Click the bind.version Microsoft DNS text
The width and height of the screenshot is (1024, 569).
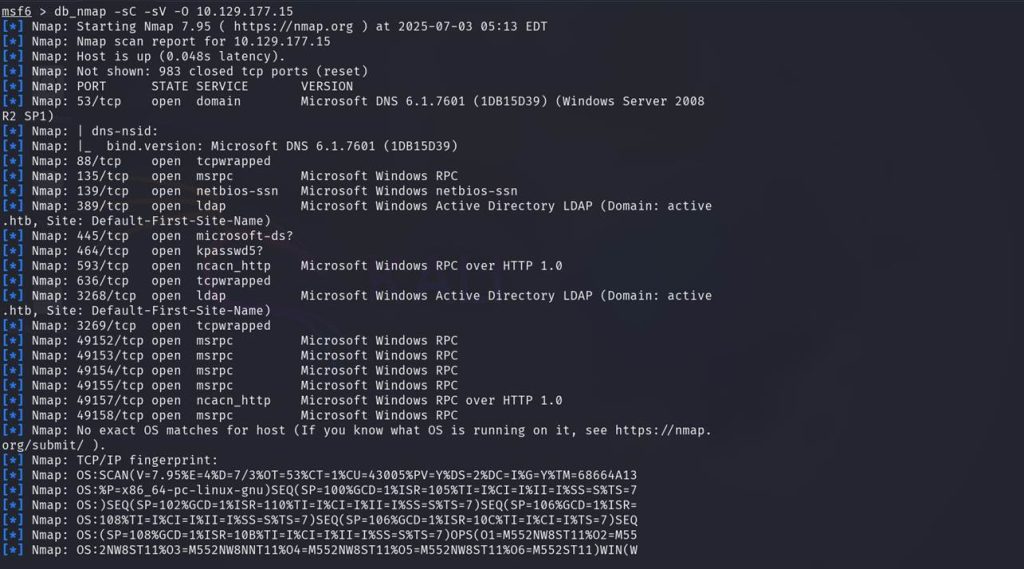pyautogui.click(x=281, y=146)
